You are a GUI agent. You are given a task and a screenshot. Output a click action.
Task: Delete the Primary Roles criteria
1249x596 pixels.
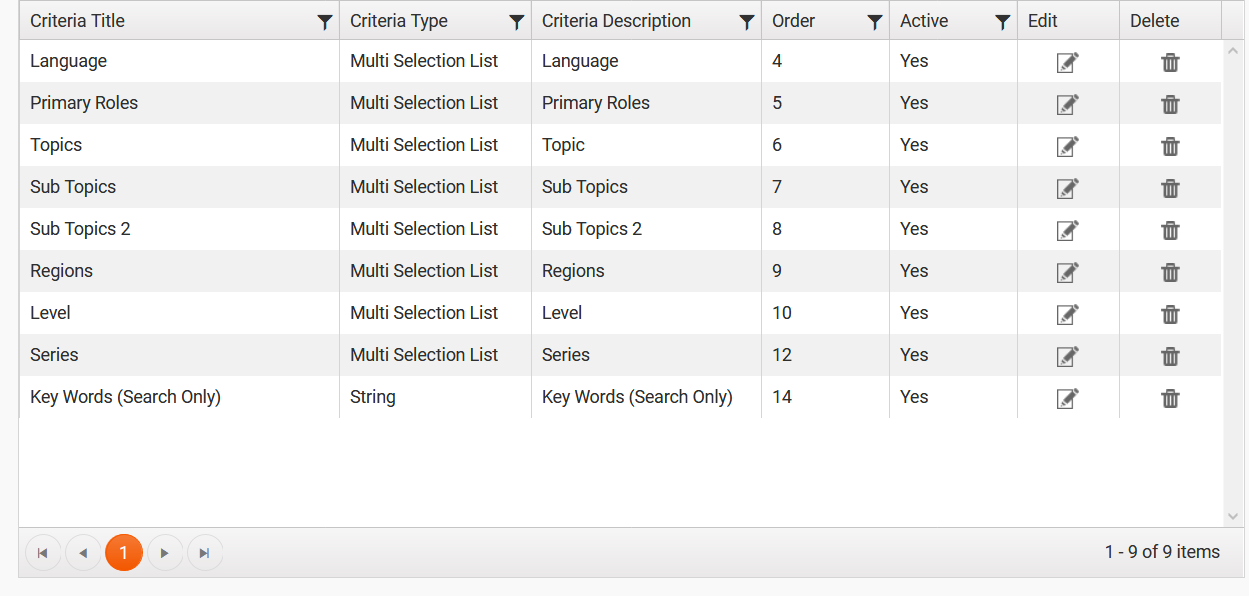click(1170, 105)
